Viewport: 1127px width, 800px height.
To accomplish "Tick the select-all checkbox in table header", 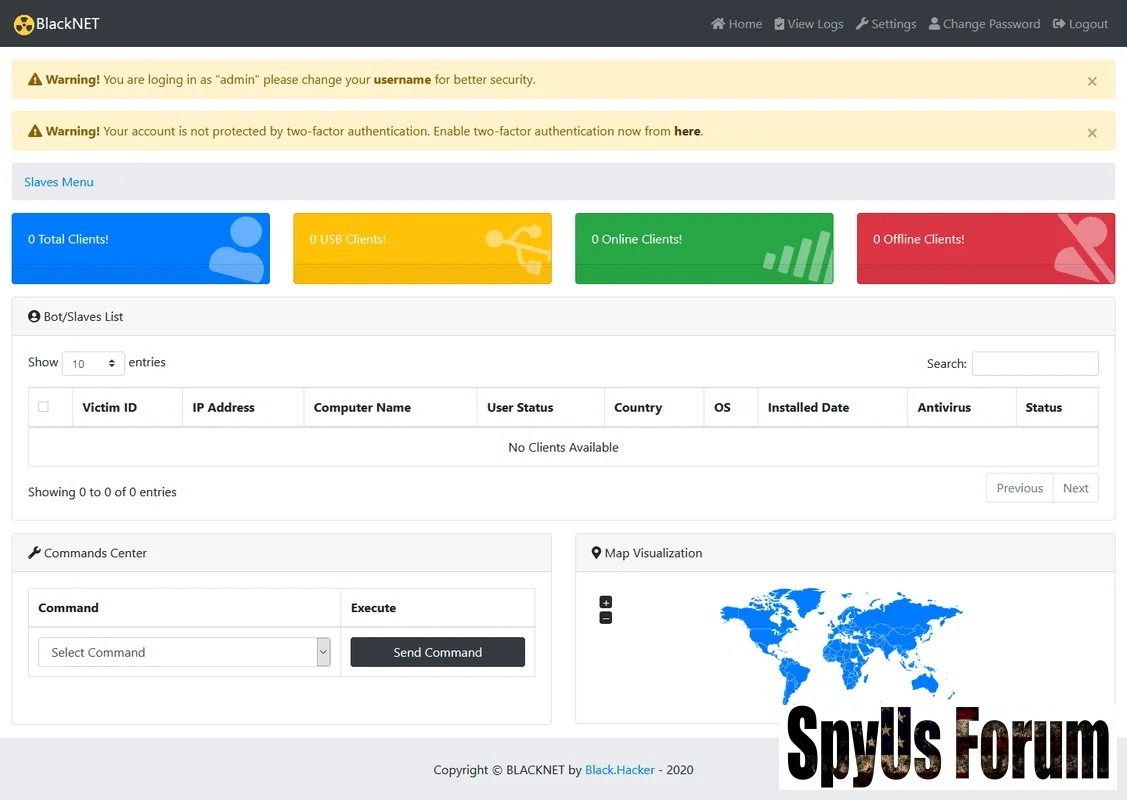I will 43,407.
